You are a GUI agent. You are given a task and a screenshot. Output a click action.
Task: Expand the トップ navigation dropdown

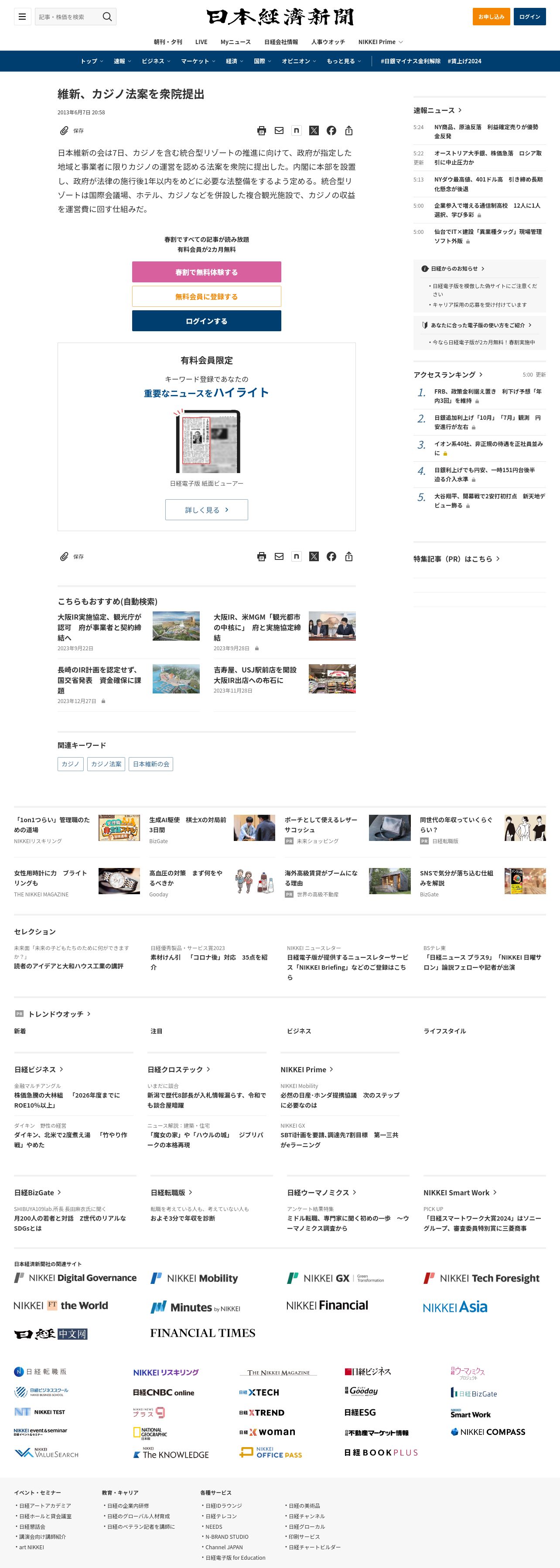pos(92,61)
